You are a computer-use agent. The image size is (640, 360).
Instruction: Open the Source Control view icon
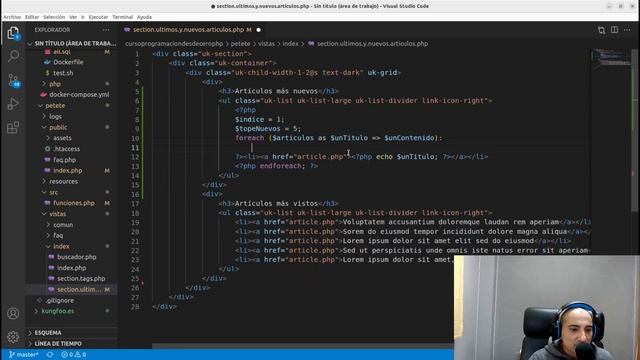coord(13,80)
